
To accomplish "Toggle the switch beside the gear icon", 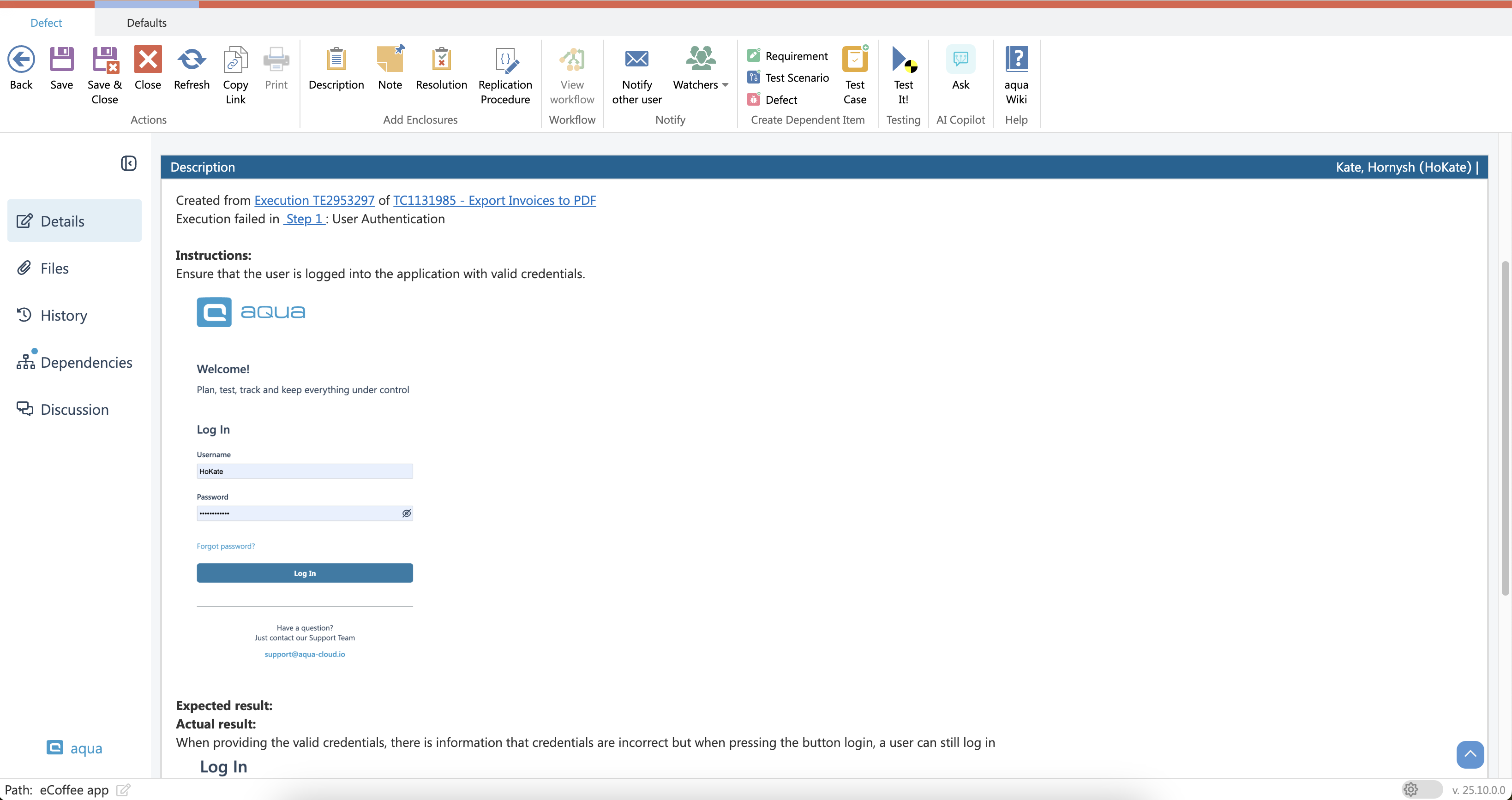I will pyautogui.click(x=1423, y=789).
